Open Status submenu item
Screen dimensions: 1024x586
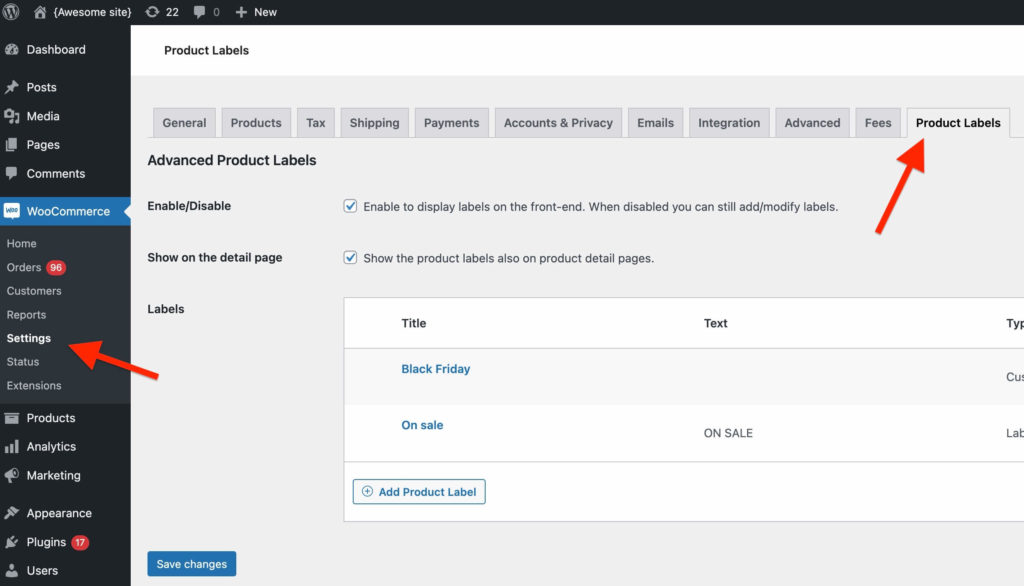click(x=23, y=361)
